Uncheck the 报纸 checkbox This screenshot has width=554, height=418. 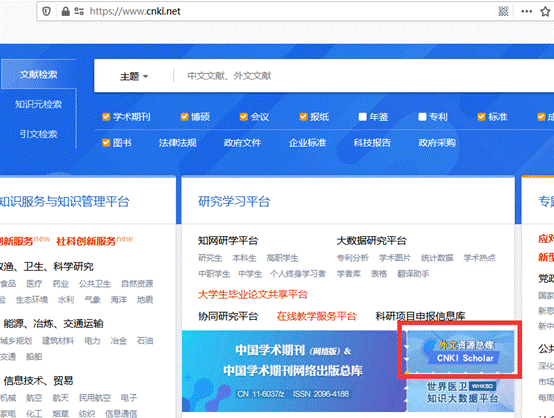[x=303, y=117]
